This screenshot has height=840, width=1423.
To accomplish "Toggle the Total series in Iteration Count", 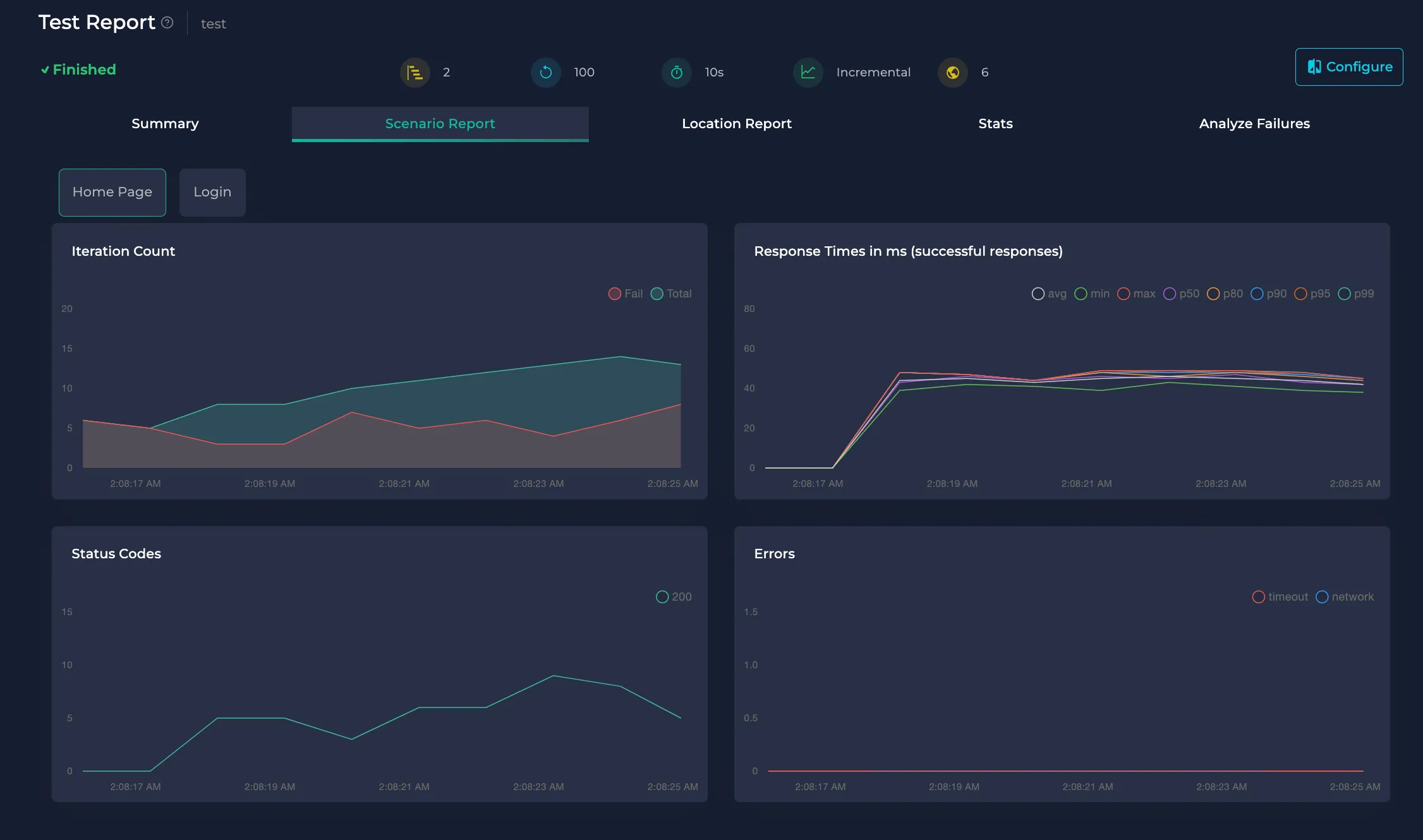I will coord(671,294).
